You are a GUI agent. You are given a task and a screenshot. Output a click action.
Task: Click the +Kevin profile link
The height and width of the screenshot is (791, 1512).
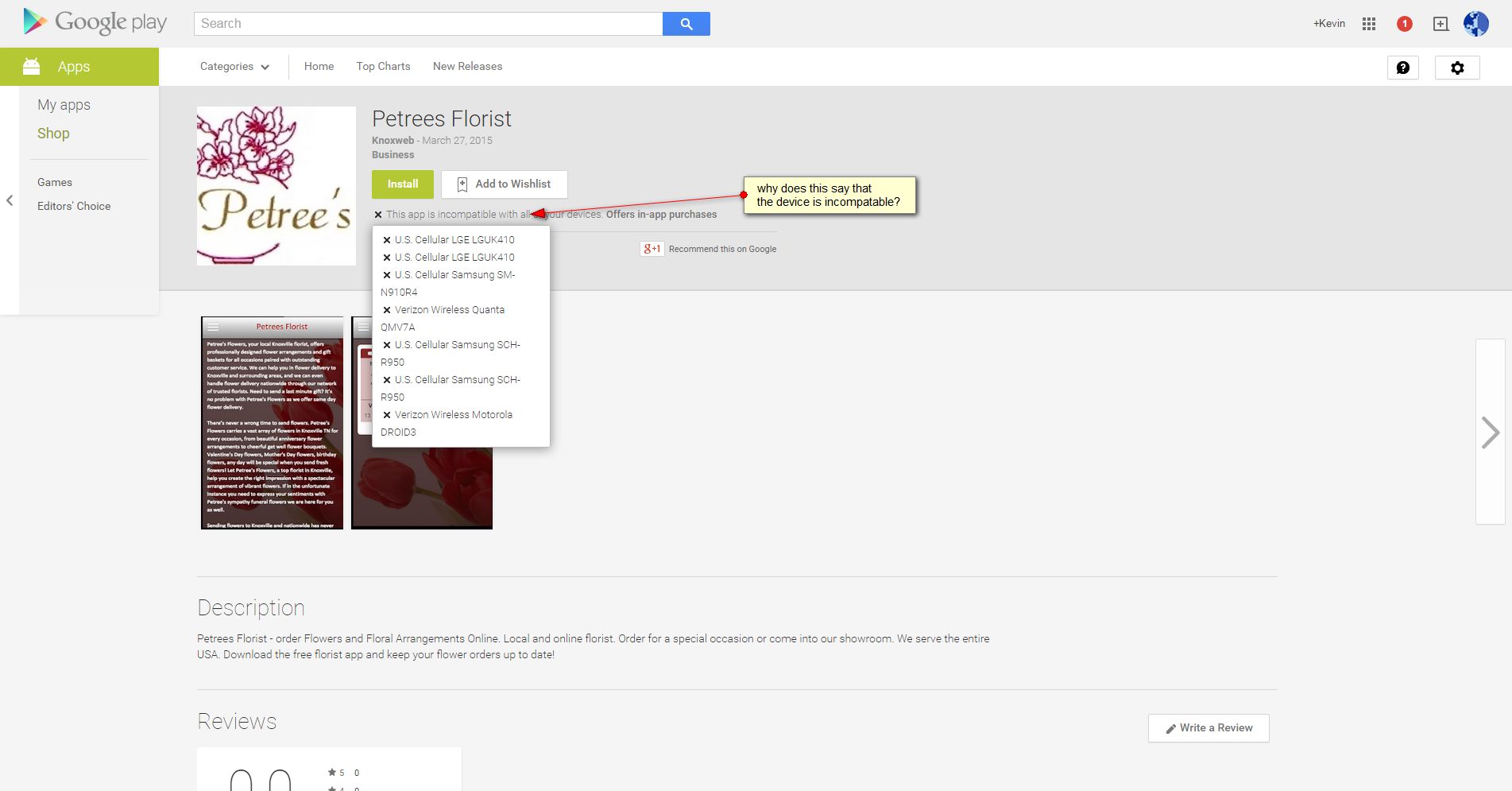(1329, 24)
